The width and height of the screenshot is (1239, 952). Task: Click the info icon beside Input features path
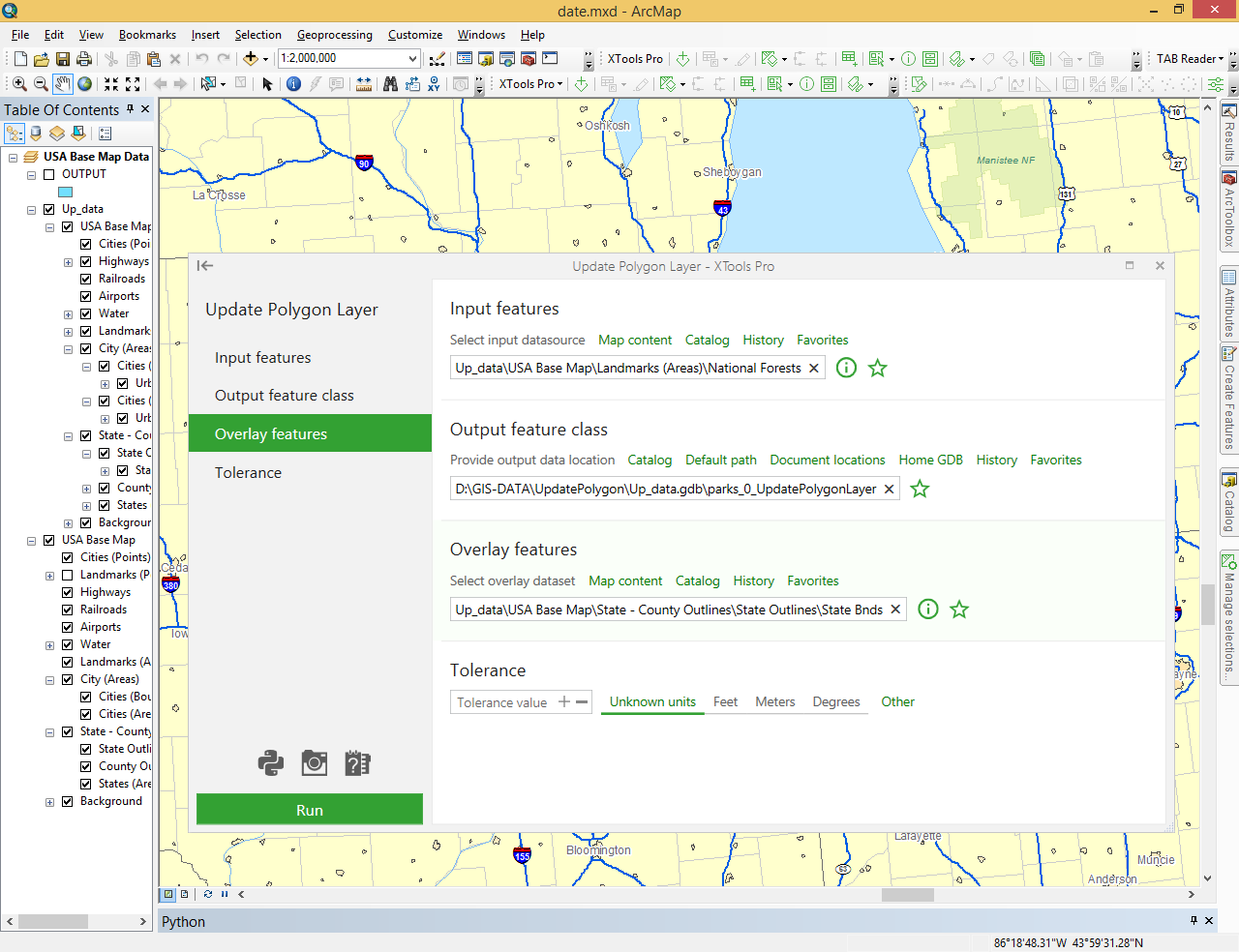pyautogui.click(x=846, y=368)
